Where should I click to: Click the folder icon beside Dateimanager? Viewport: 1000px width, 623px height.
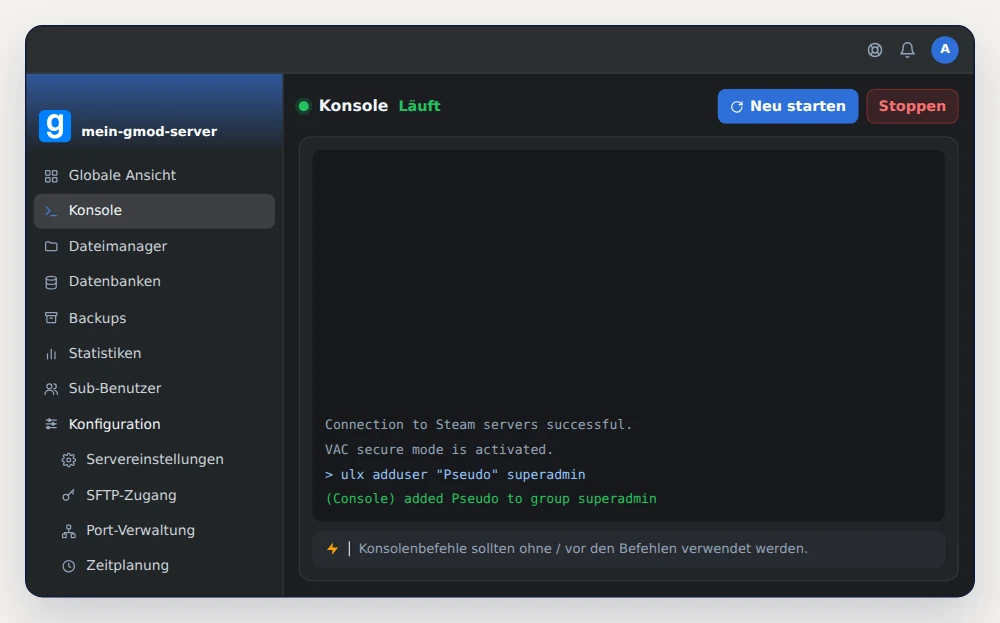pyautogui.click(x=51, y=247)
